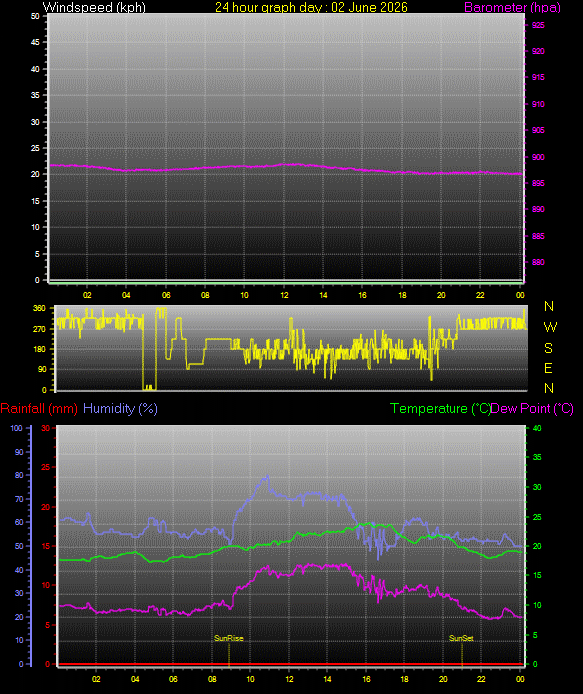Select the 905 barometer axis value

pyautogui.click(x=538, y=130)
